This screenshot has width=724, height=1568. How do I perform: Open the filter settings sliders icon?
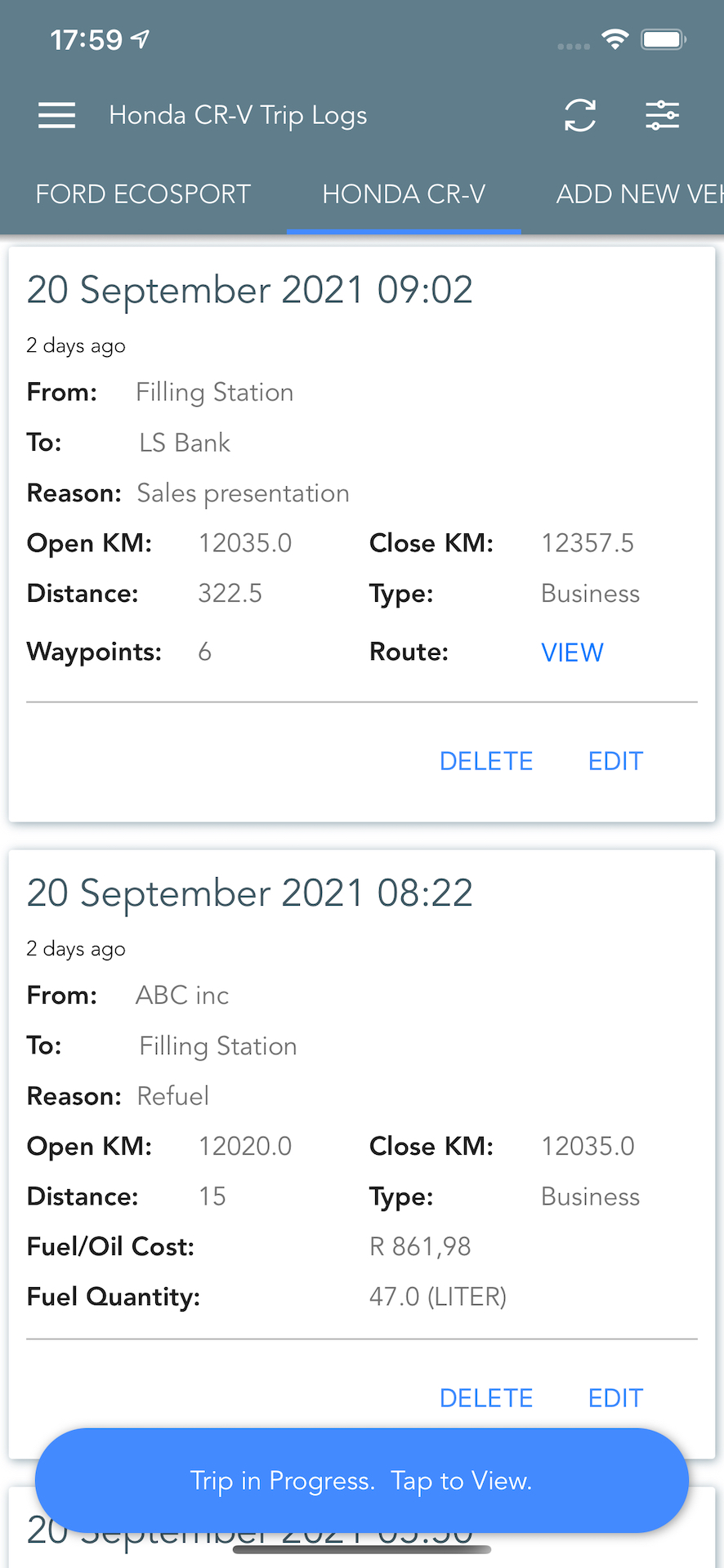click(662, 115)
